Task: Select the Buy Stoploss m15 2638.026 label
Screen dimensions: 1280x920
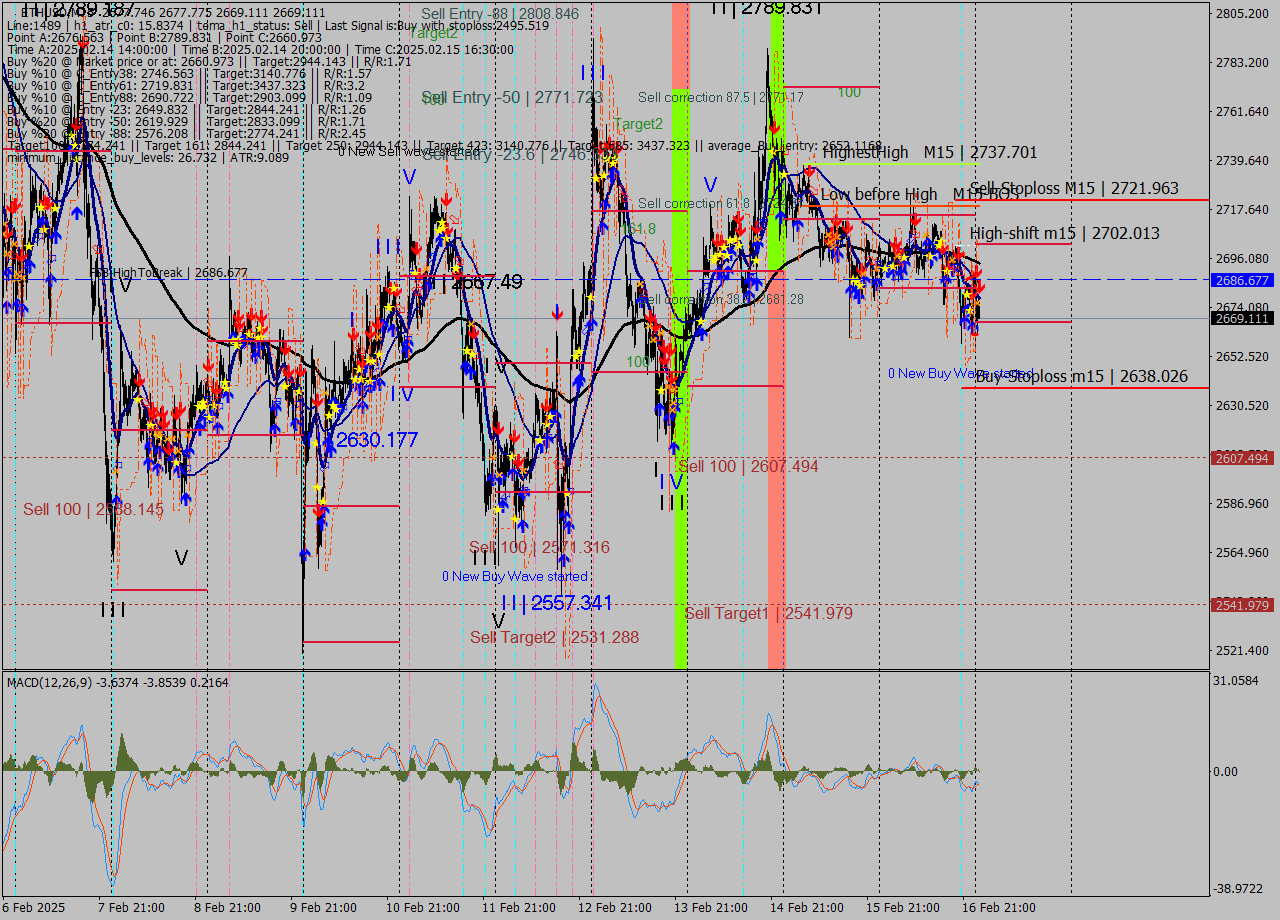Action: click(1081, 376)
